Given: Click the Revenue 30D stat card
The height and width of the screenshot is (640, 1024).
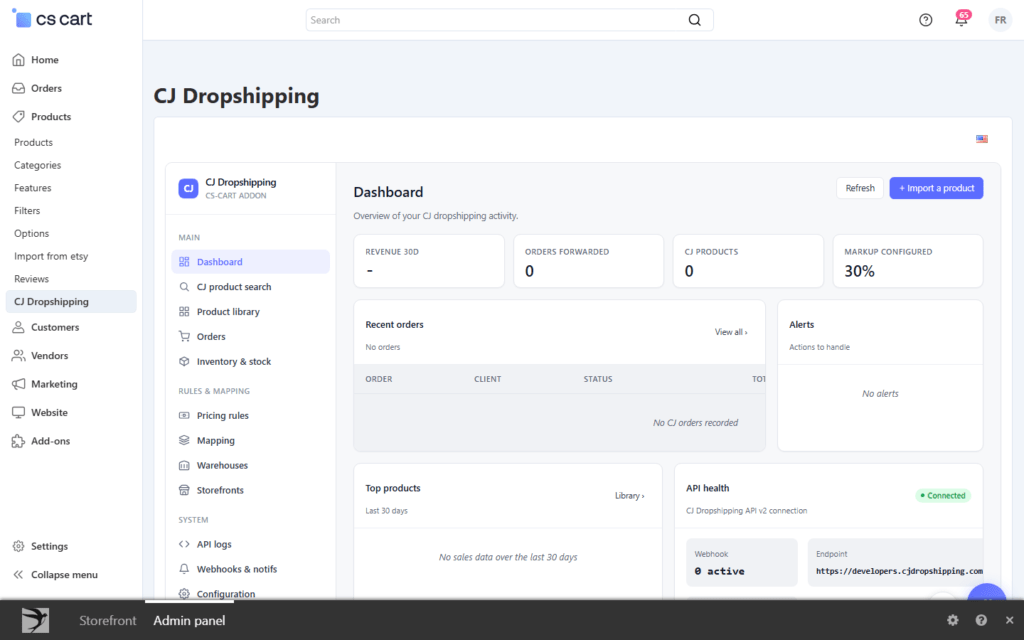Looking at the screenshot, I should [x=429, y=261].
